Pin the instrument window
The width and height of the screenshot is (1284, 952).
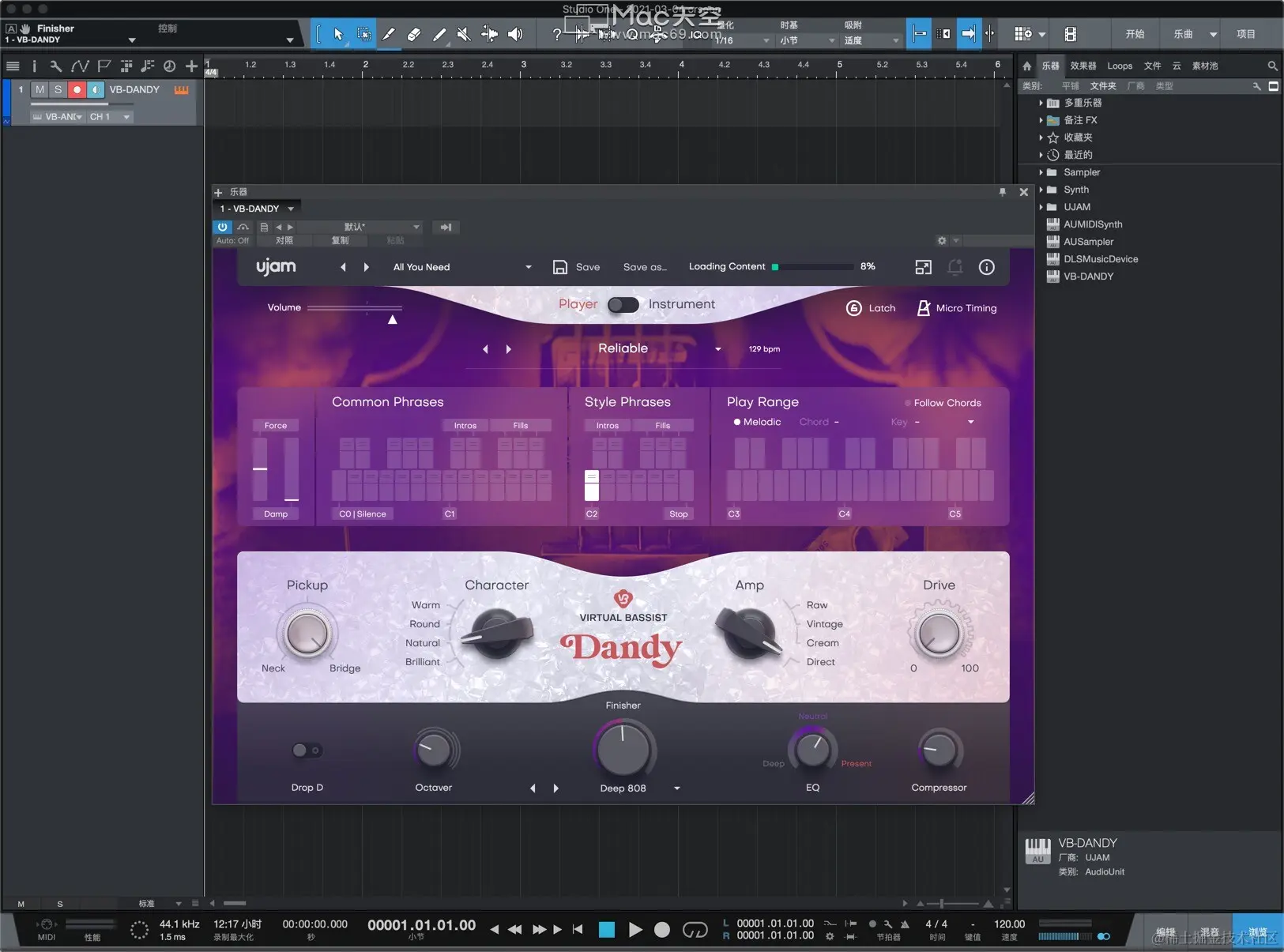(1003, 192)
